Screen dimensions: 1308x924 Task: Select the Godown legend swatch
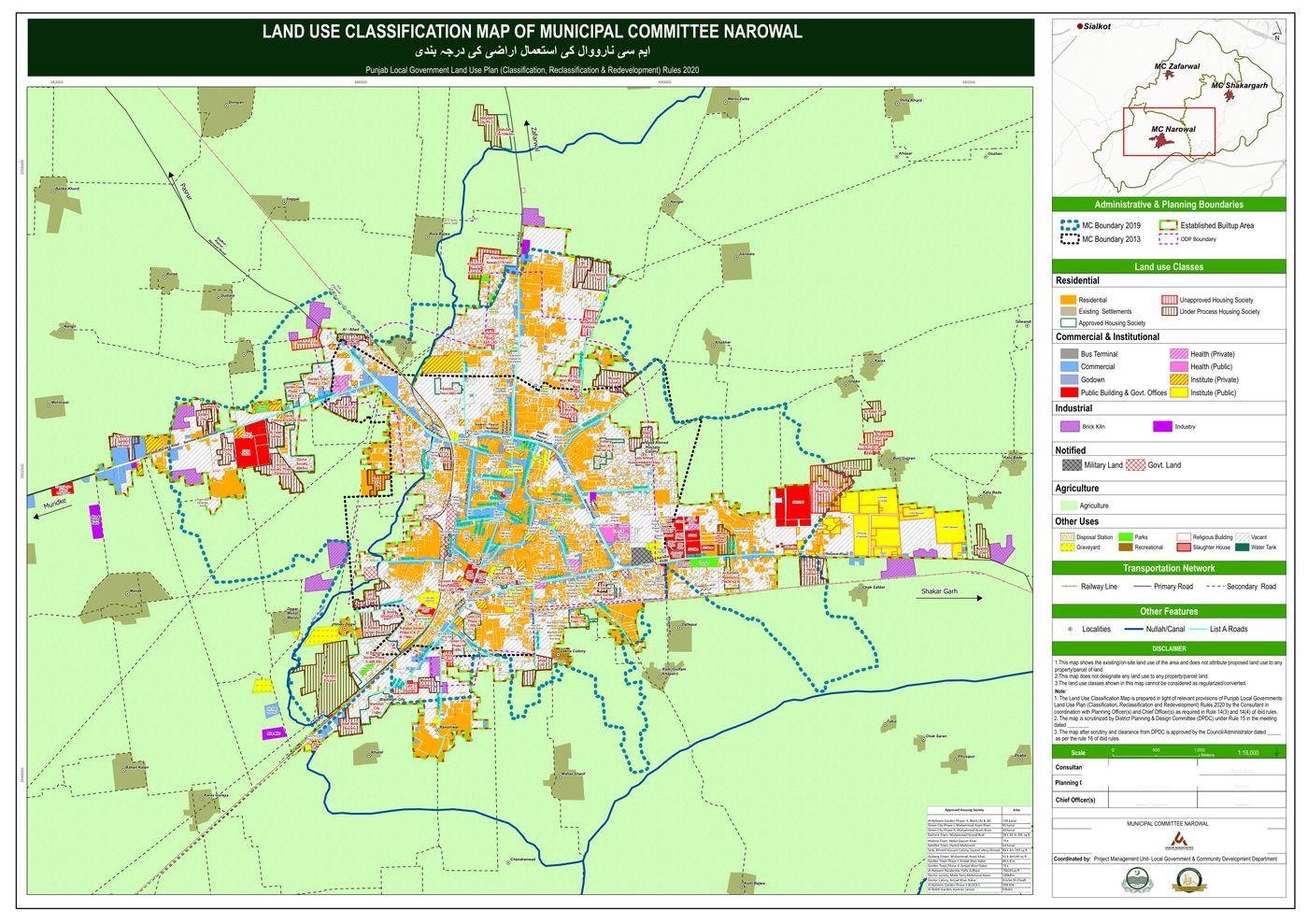pos(1069,379)
